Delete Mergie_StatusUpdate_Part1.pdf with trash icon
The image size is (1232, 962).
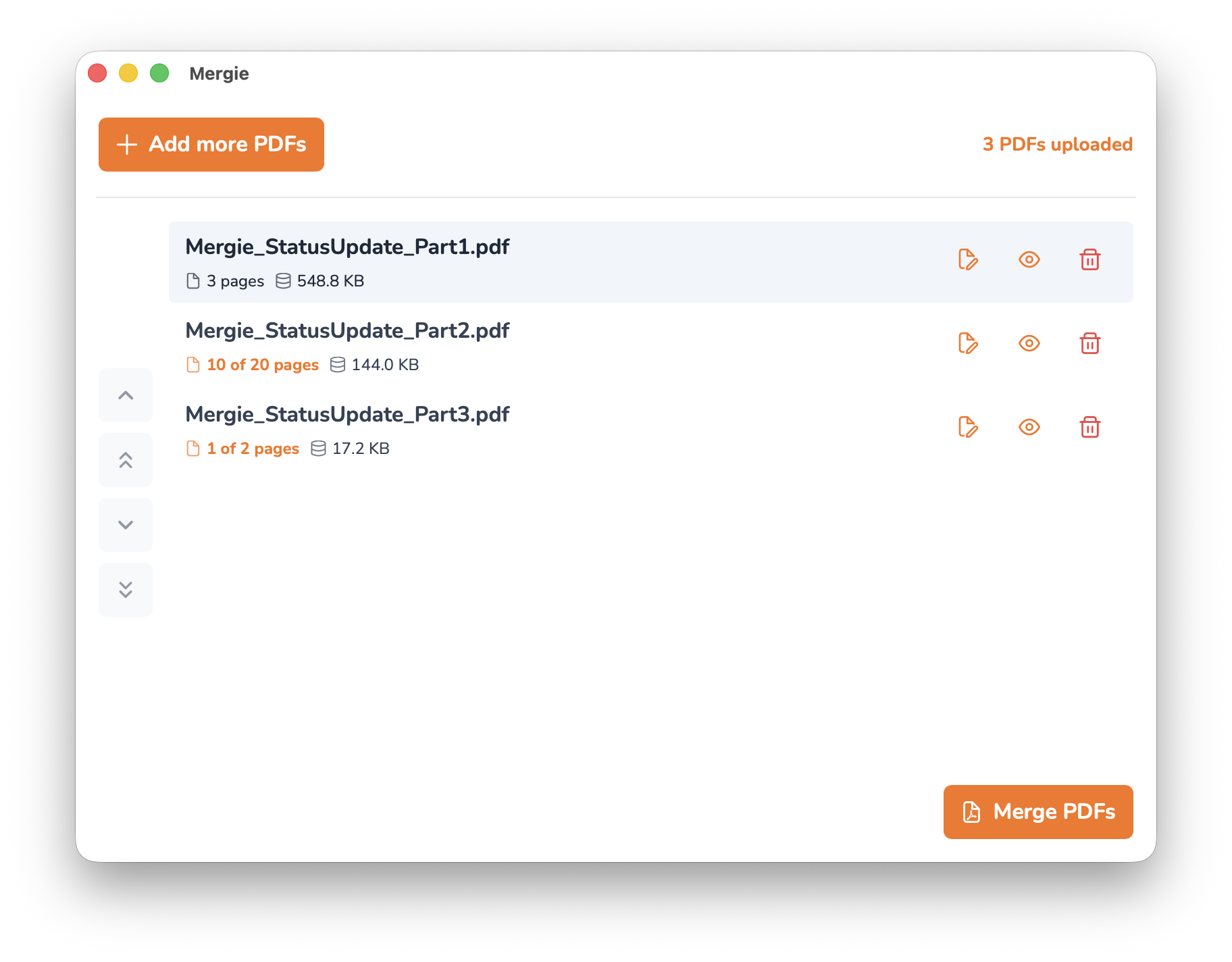1089,259
